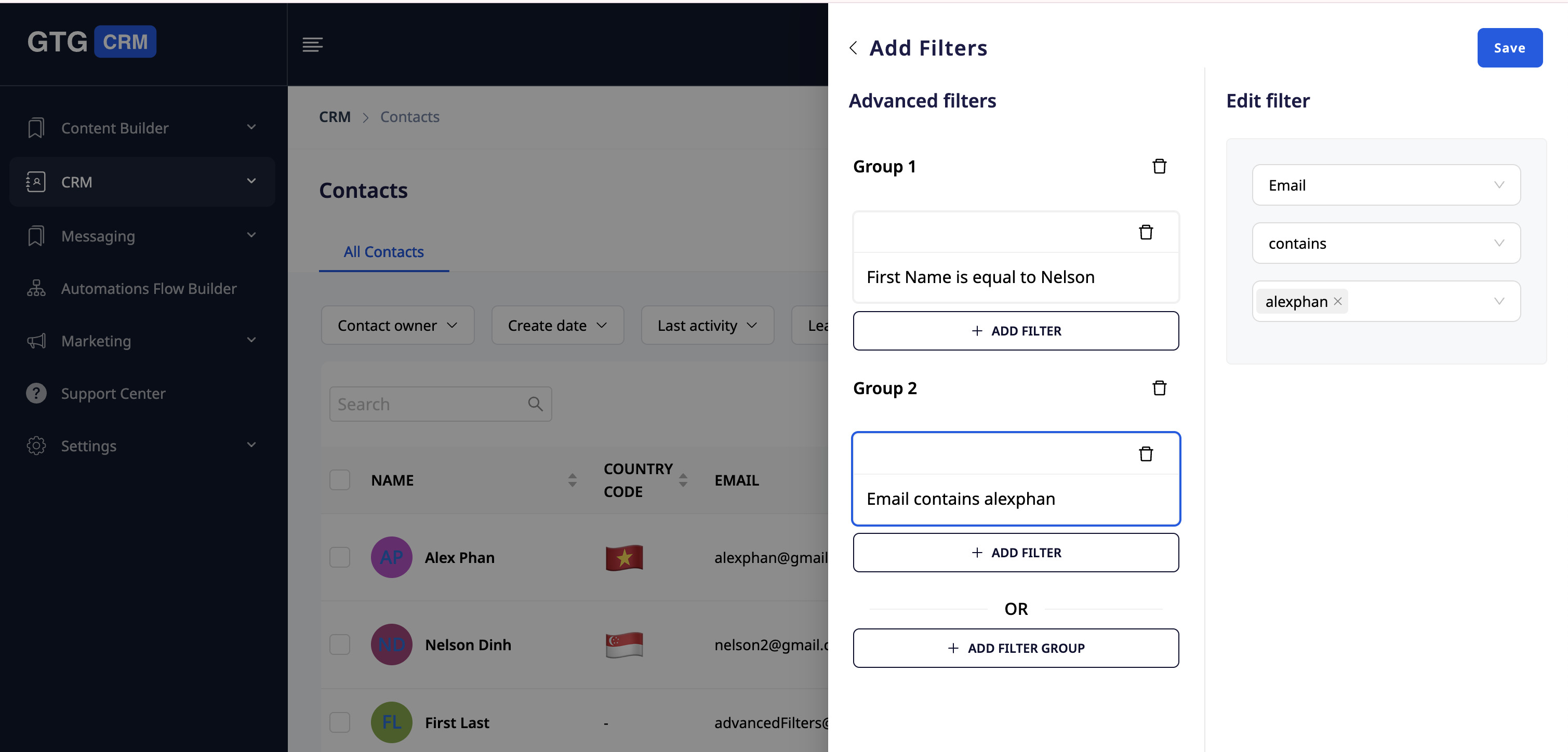Screen dimensions: 1568x752
Task: Select the Email contains alexphan filter card
Action: point(1016,478)
